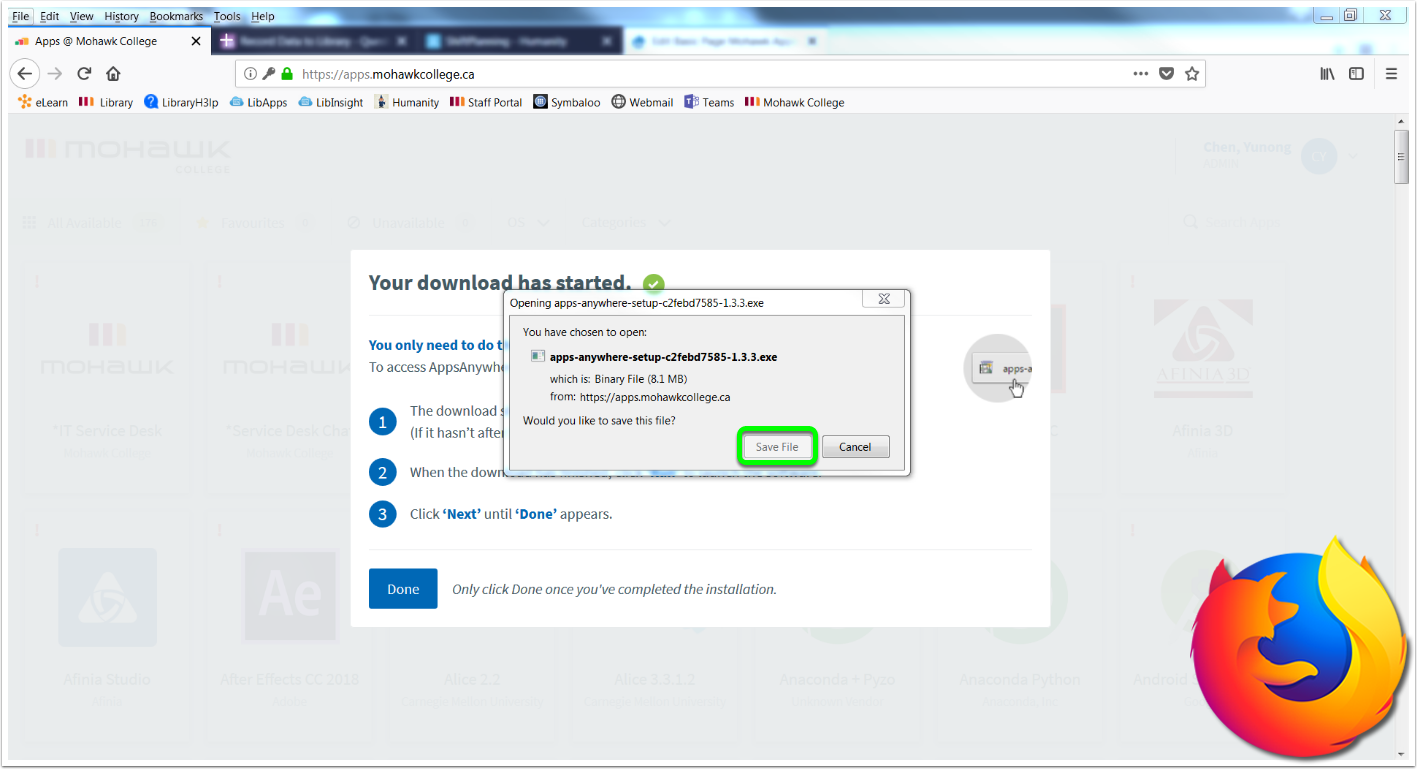Viewport: 1417px width, 769px height.
Task: Click the Reload page icon
Action: tap(84, 73)
